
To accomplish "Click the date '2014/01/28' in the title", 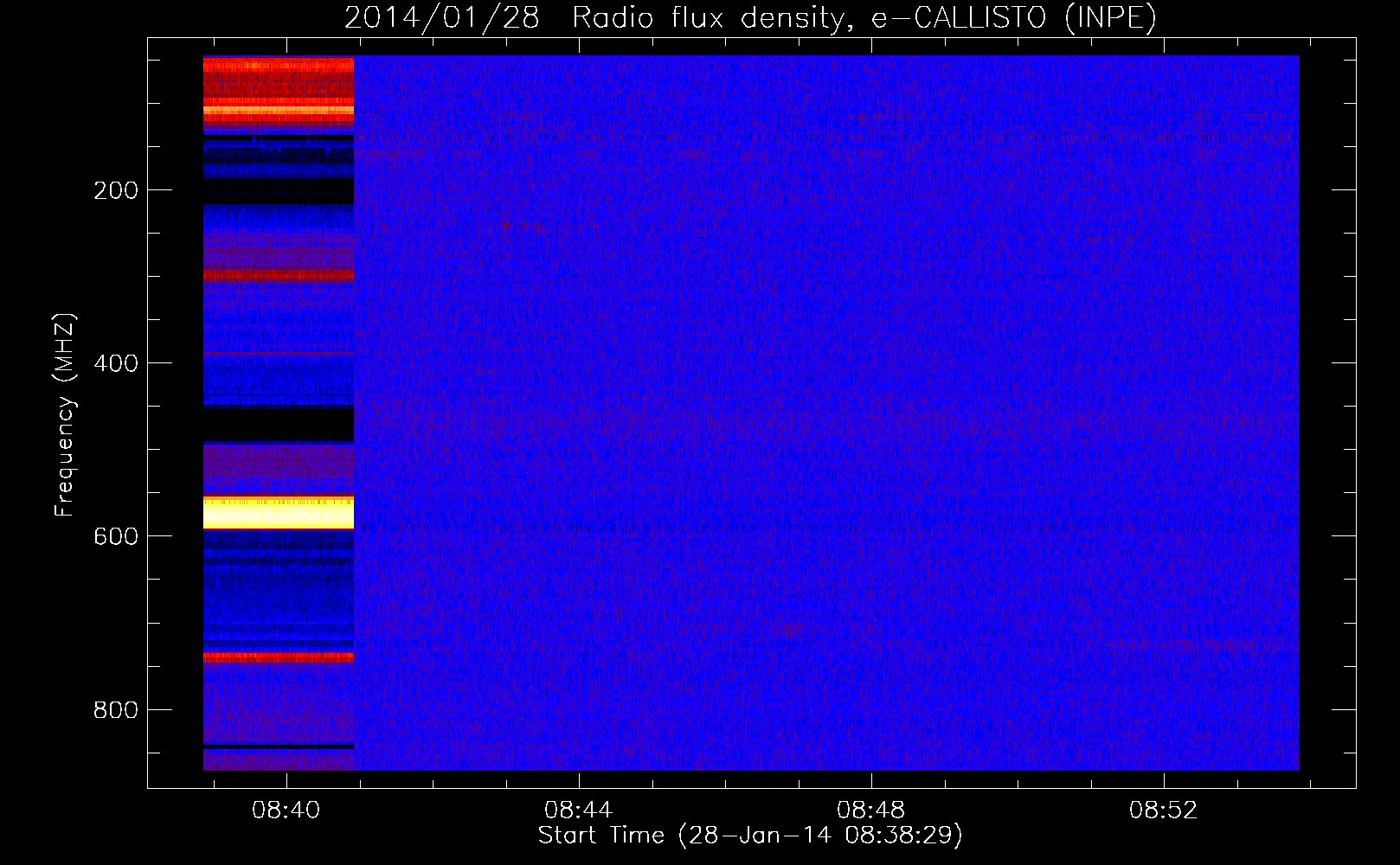I will click(x=442, y=17).
